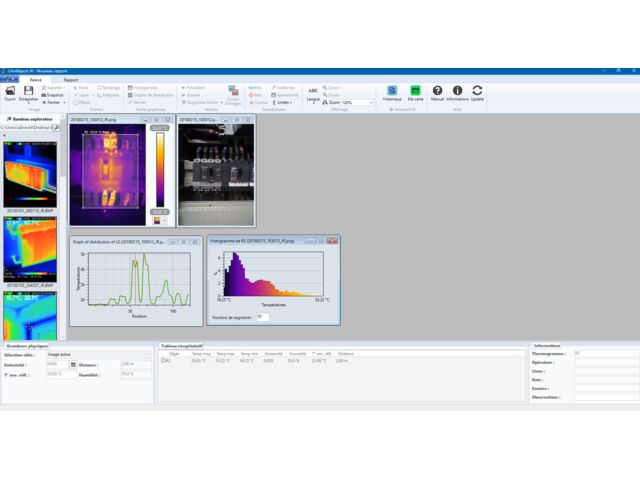Screen dimensions: 640x480
Task: Open the Zoom percentage dropdown
Action: pyautogui.click(x=370, y=102)
